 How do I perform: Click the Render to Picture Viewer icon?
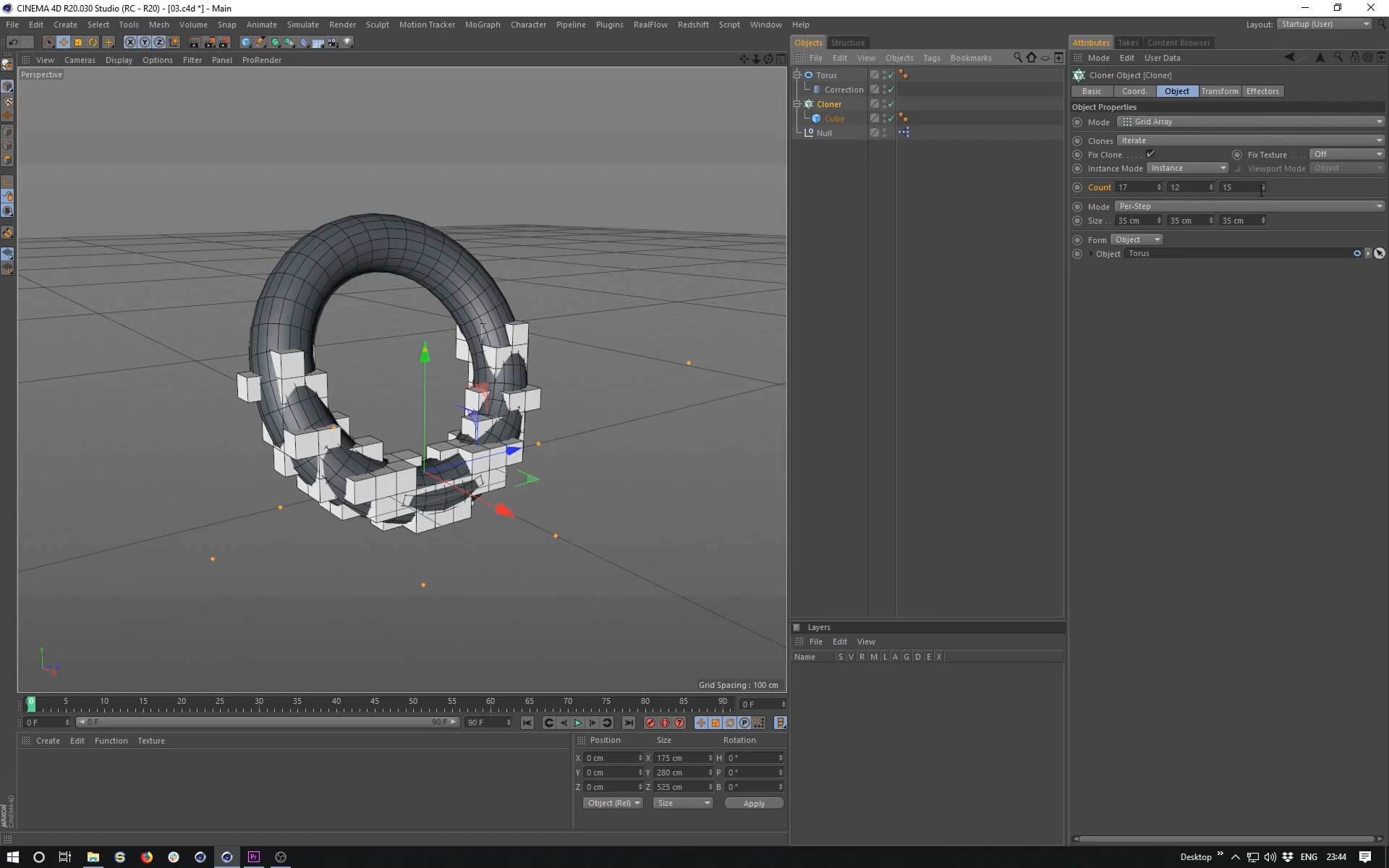[x=210, y=43]
